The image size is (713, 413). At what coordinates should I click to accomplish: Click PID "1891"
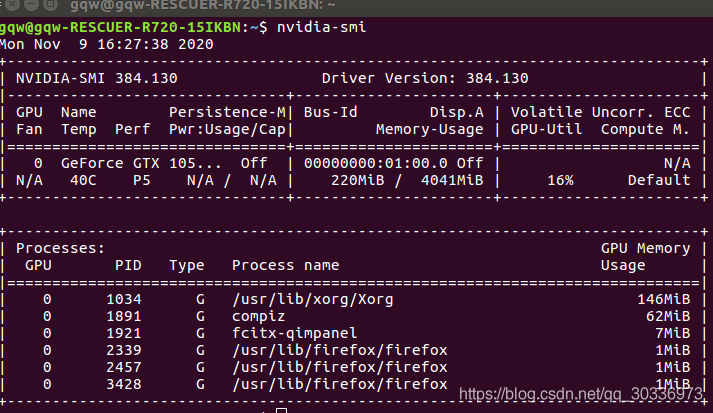[x=124, y=317]
